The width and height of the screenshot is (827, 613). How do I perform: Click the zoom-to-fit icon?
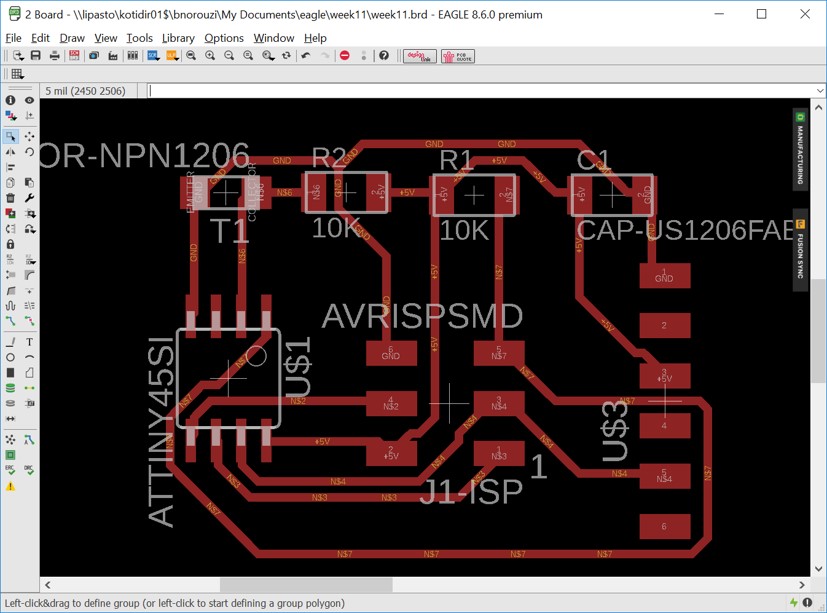pyautogui.click(x=191, y=55)
